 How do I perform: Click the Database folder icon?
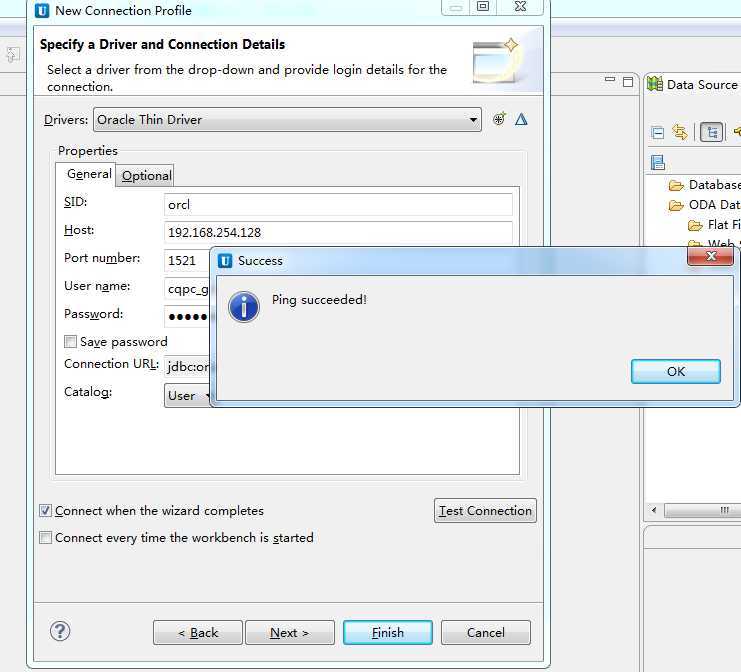tap(676, 185)
